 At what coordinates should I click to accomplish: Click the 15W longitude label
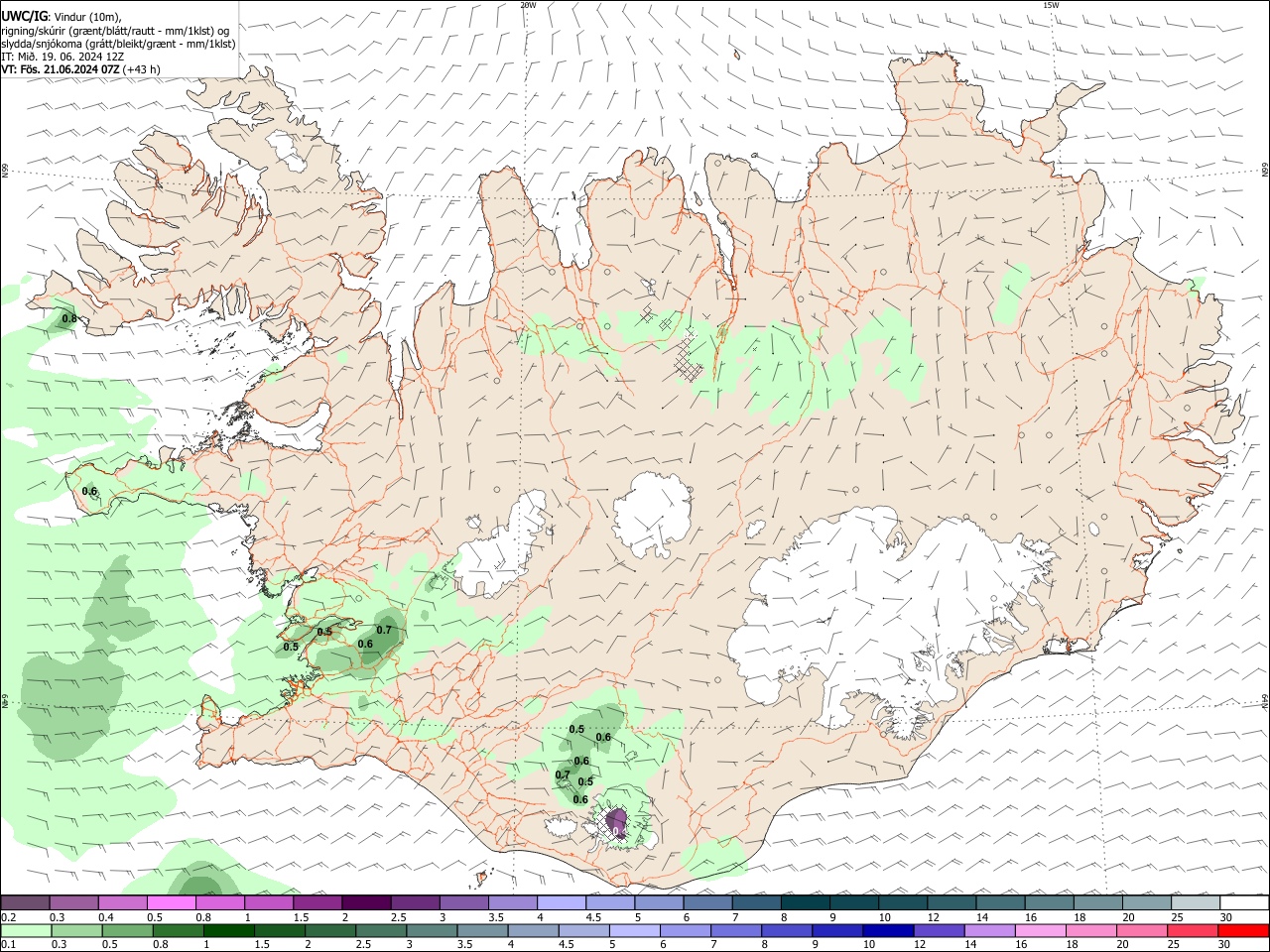point(1051,5)
